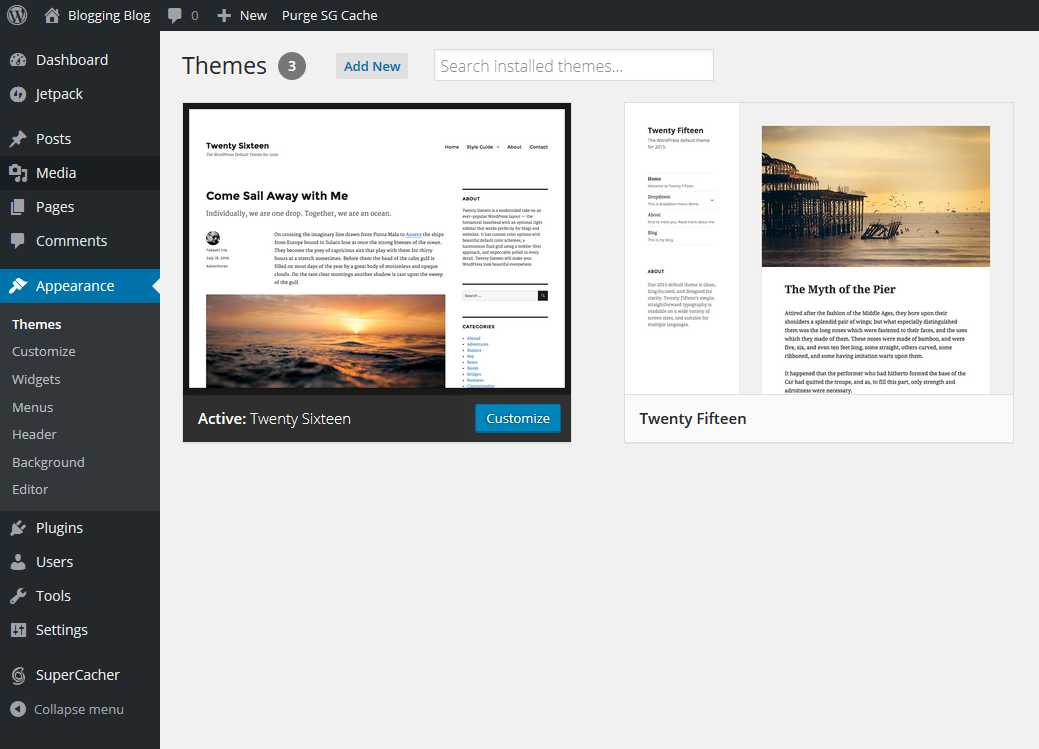Click the Media camera-and-note icon

coord(18,173)
